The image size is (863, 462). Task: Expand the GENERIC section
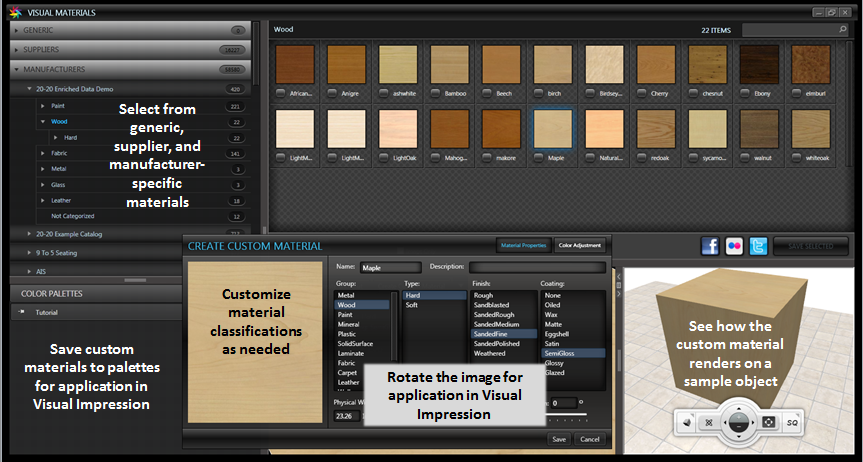click(x=17, y=30)
